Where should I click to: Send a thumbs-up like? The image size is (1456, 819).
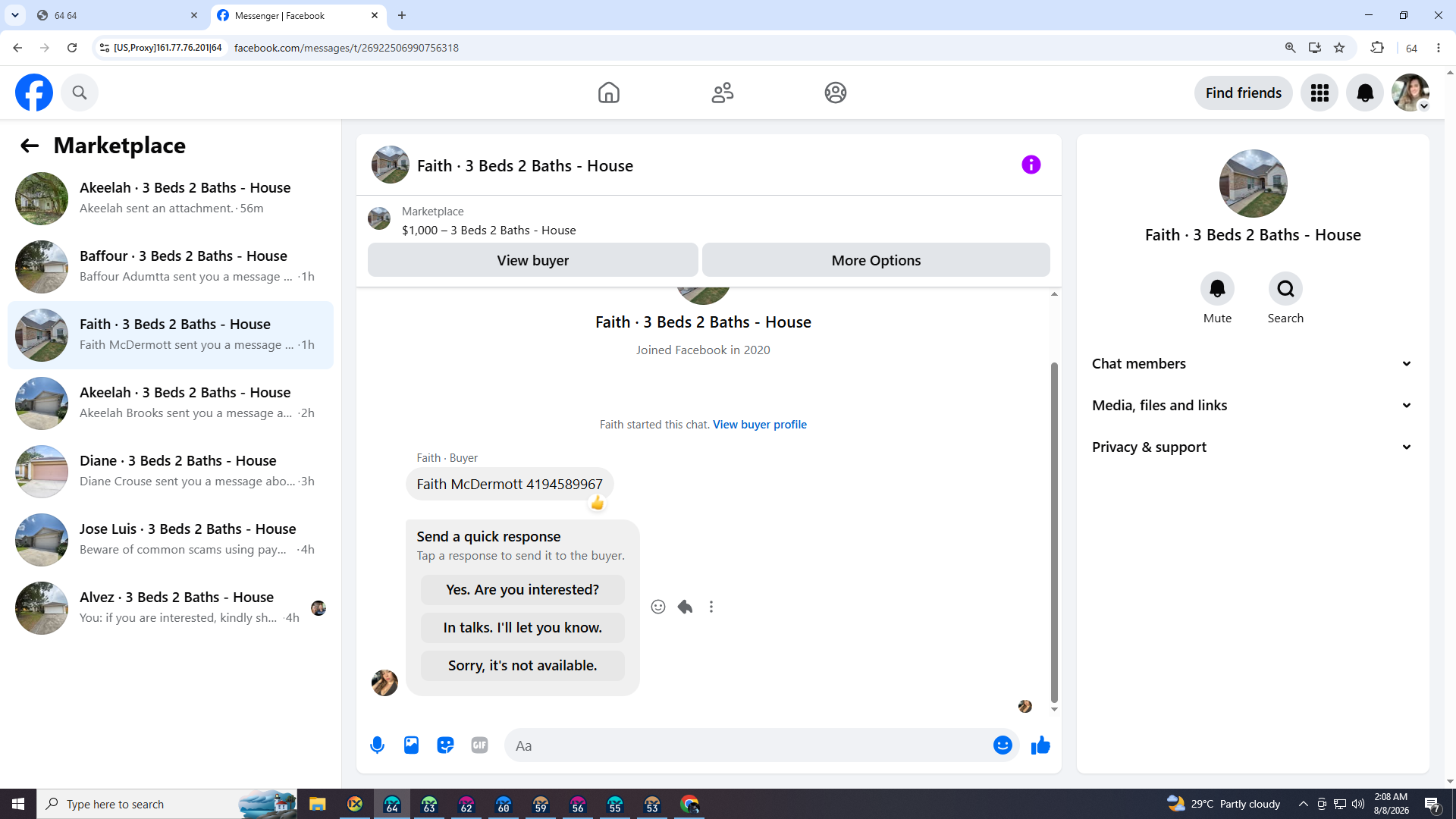1040,745
